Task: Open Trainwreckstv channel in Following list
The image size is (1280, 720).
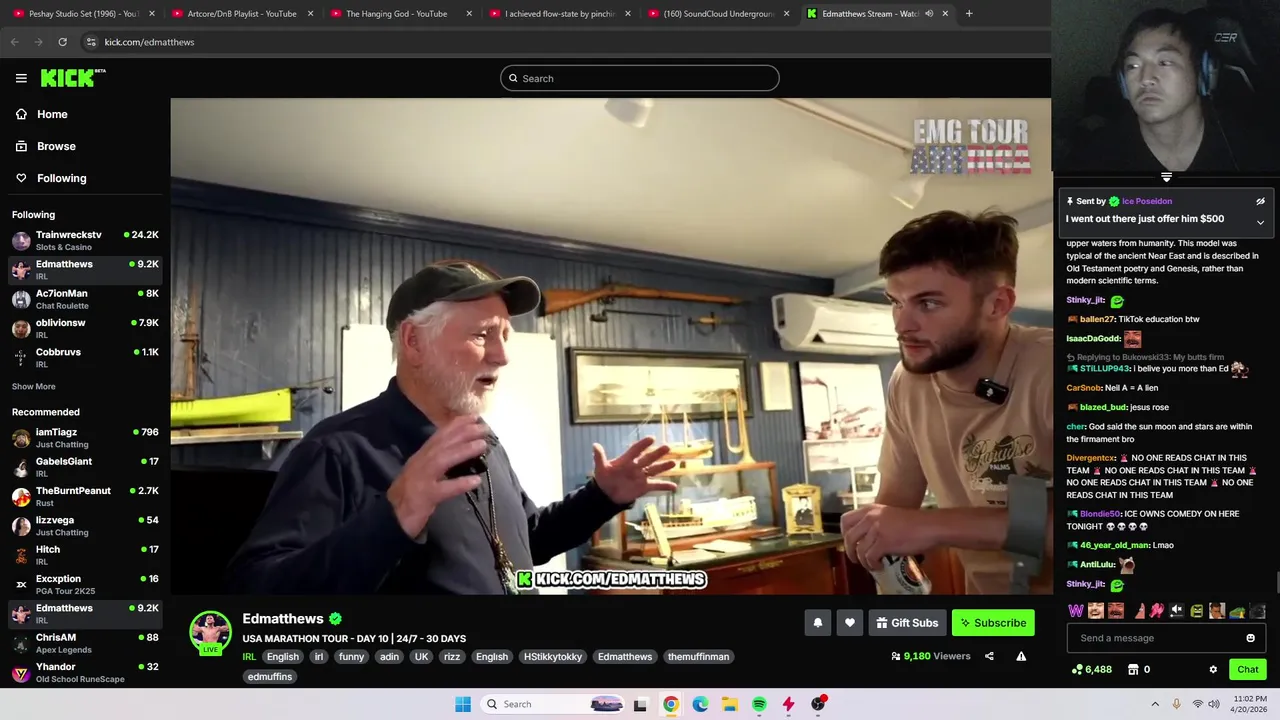Action: 85,240
